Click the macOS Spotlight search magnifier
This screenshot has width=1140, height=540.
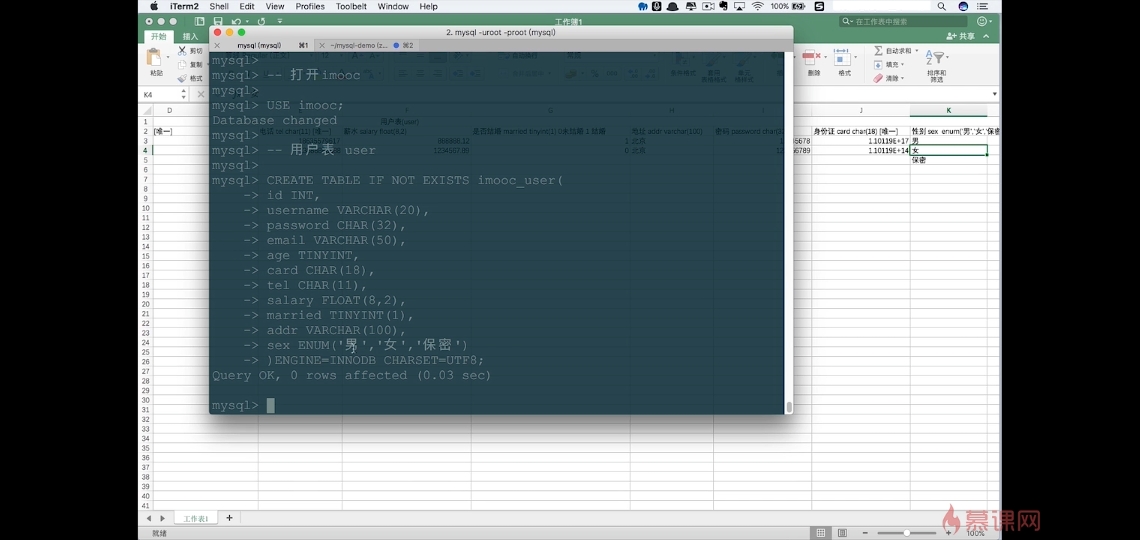942,6
